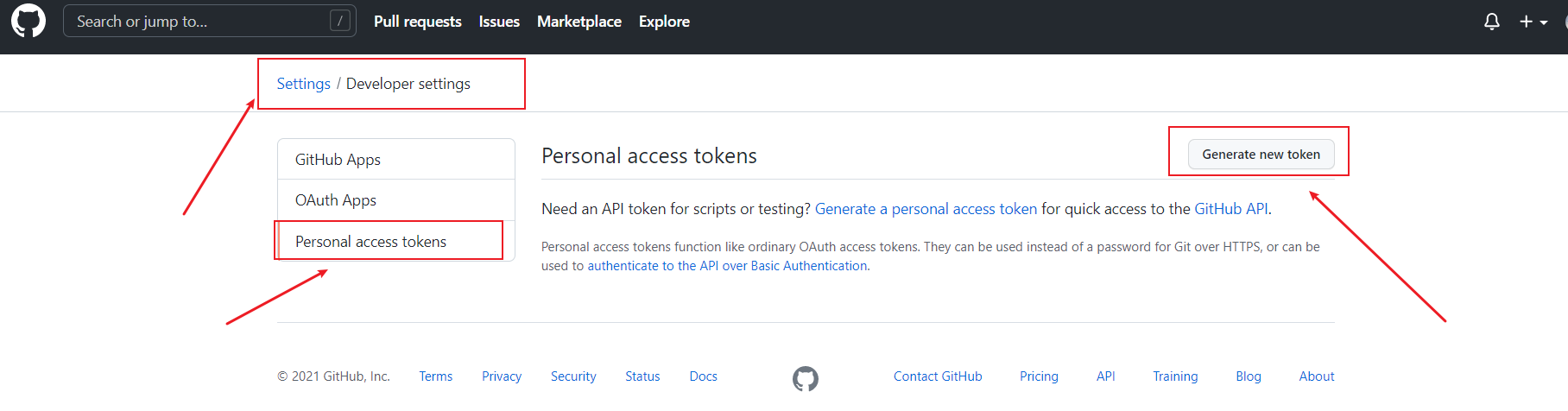Select OAuth Apps in sidebar
Viewport: 1568px width, 411px height.
[x=396, y=200]
